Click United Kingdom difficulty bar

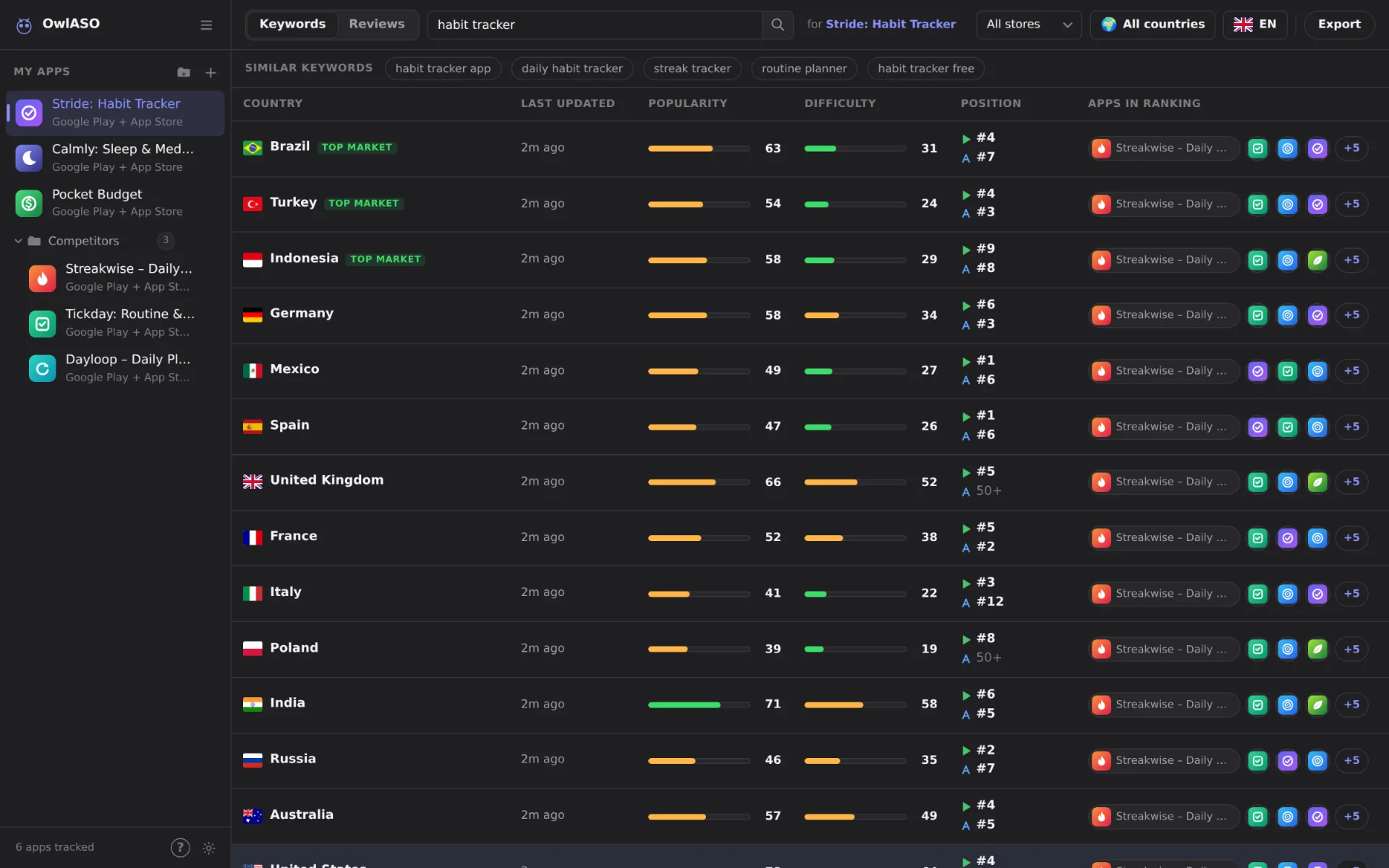(855, 482)
